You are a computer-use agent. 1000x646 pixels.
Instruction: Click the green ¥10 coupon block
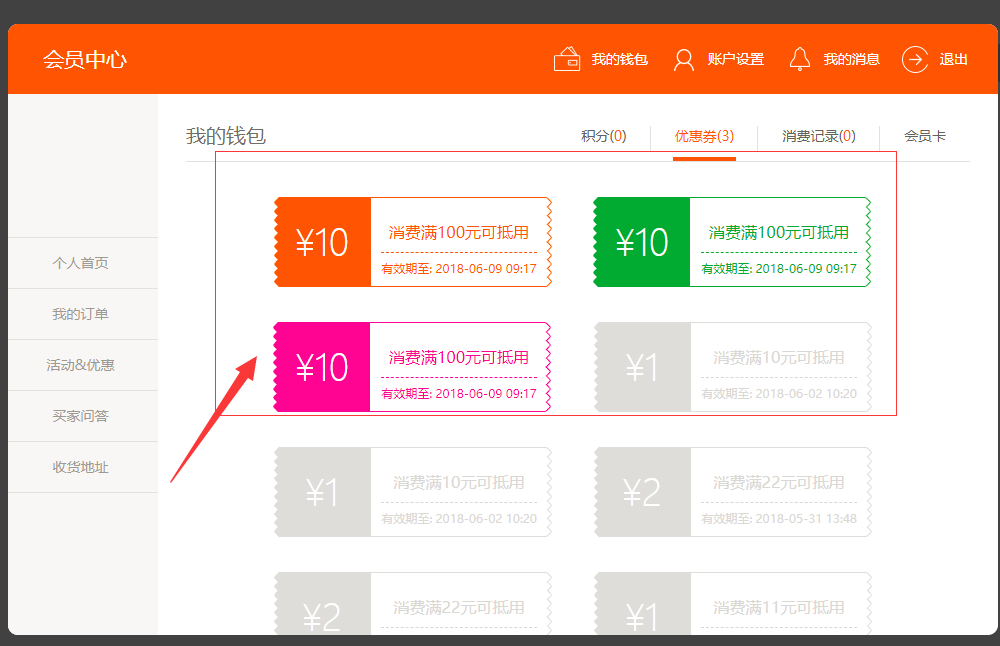(x=641, y=242)
